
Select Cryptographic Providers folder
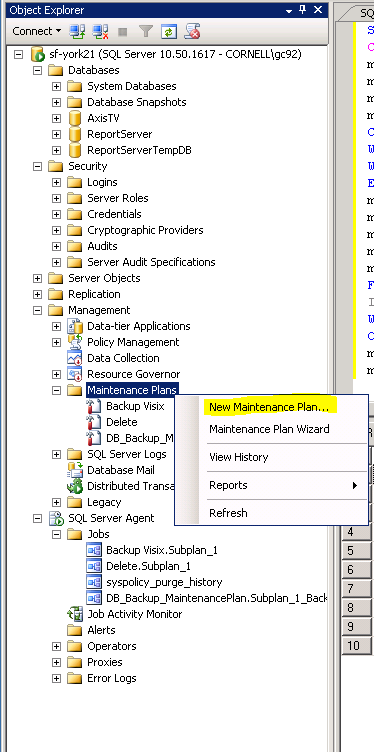tap(145, 230)
